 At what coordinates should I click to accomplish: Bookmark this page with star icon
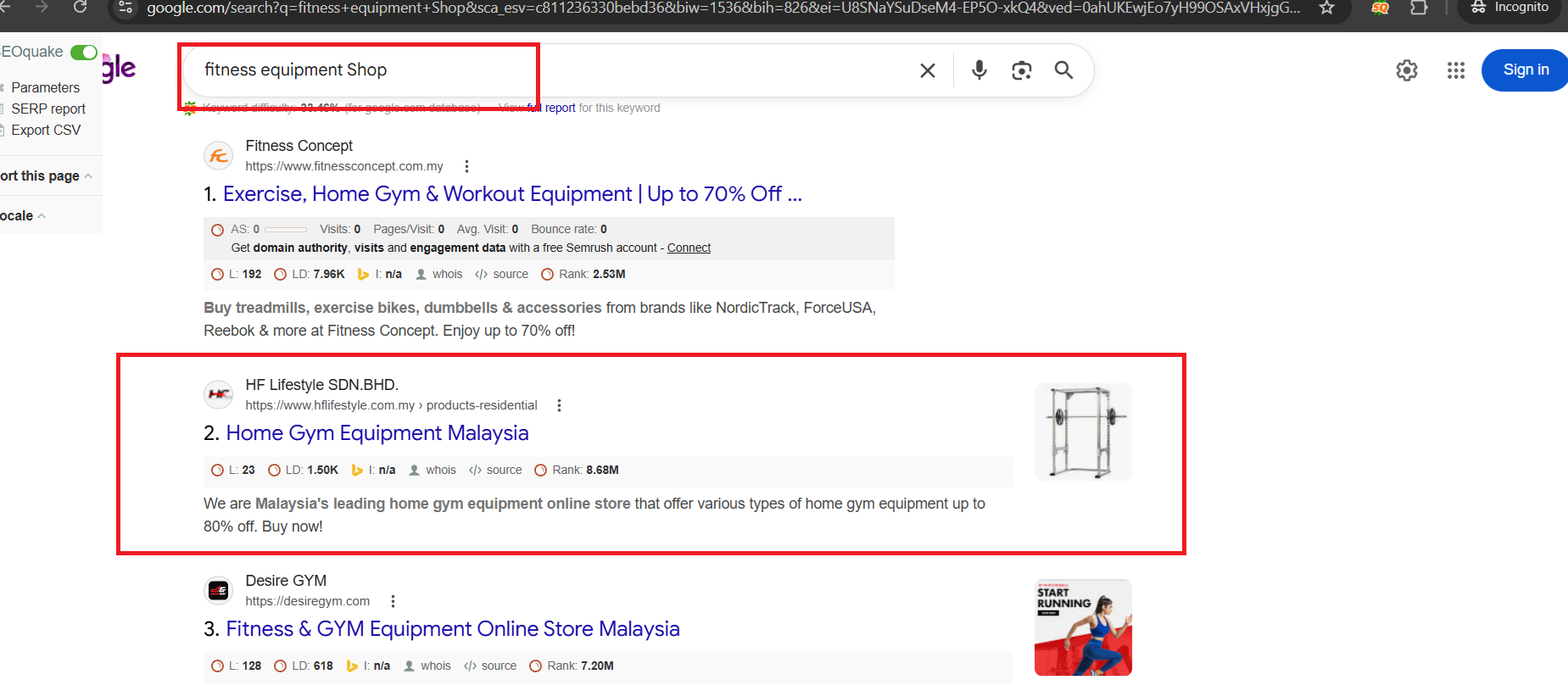[1327, 8]
